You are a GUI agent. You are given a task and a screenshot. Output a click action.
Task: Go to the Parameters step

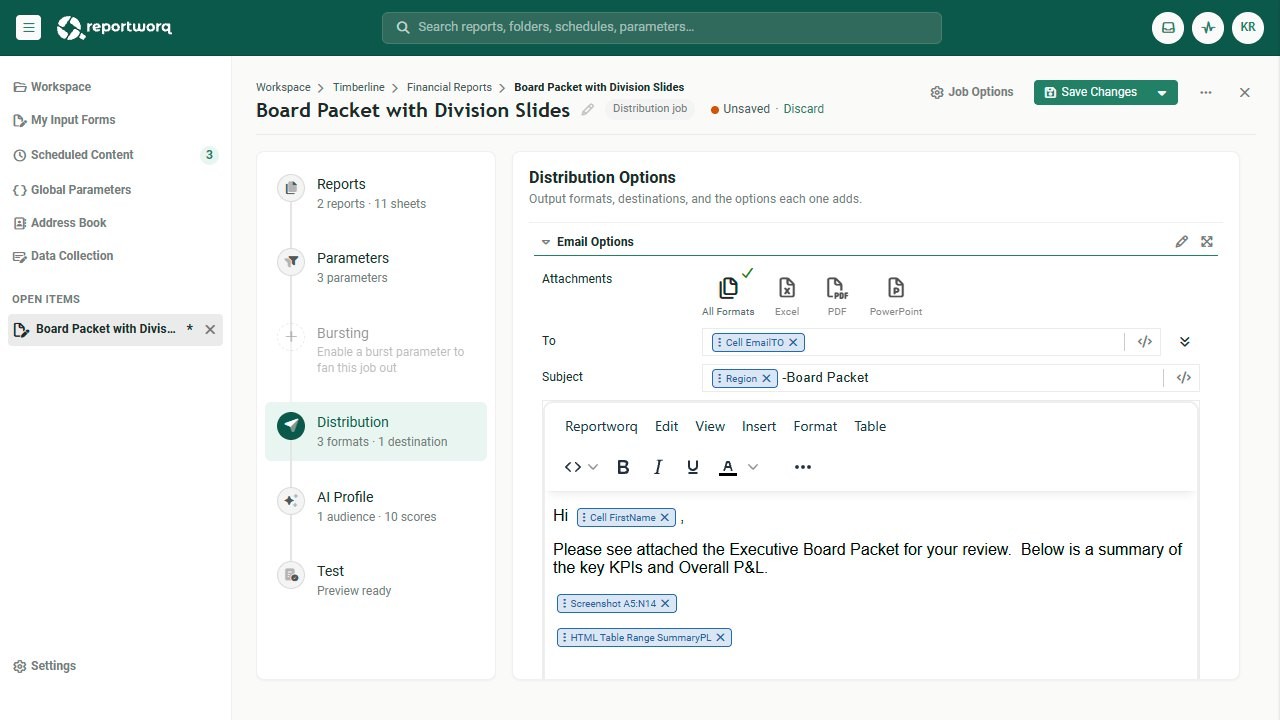pos(376,267)
